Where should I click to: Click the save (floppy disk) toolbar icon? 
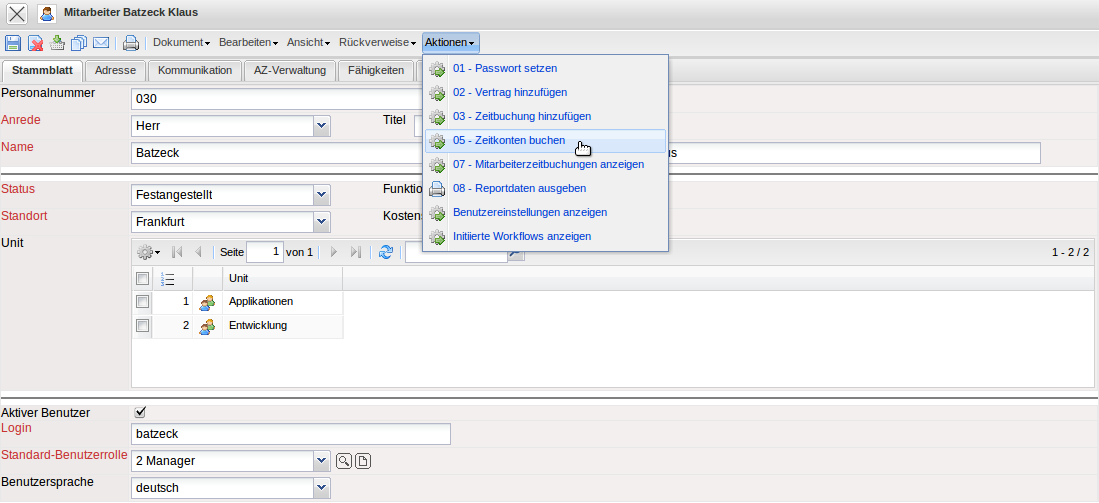click(x=13, y=43)
